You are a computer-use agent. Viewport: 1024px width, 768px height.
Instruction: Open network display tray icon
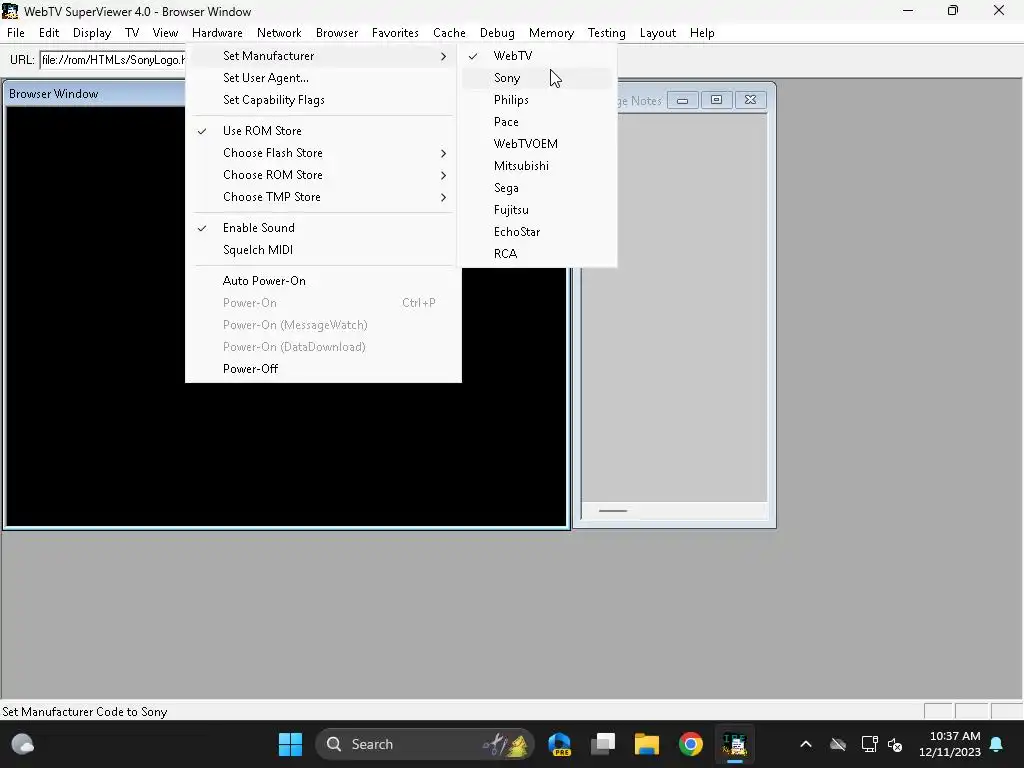869,744
